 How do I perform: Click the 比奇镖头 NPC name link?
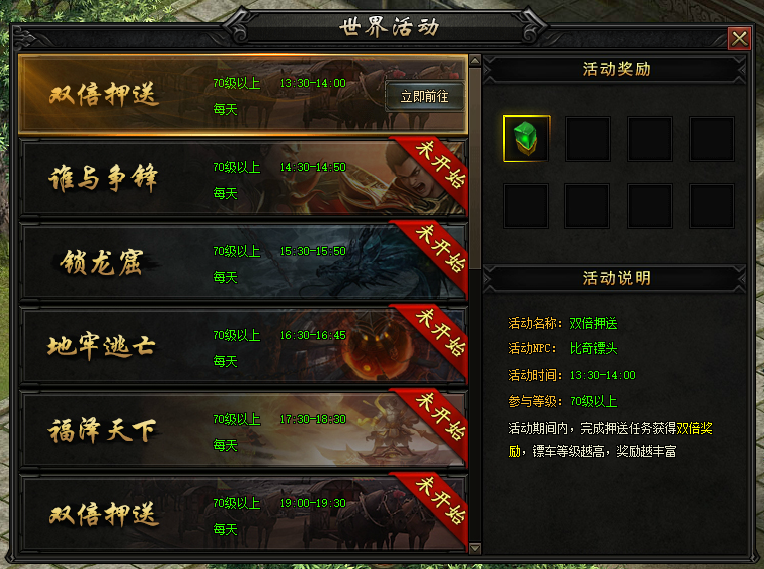pyautogui.click(x=593, y=348)
